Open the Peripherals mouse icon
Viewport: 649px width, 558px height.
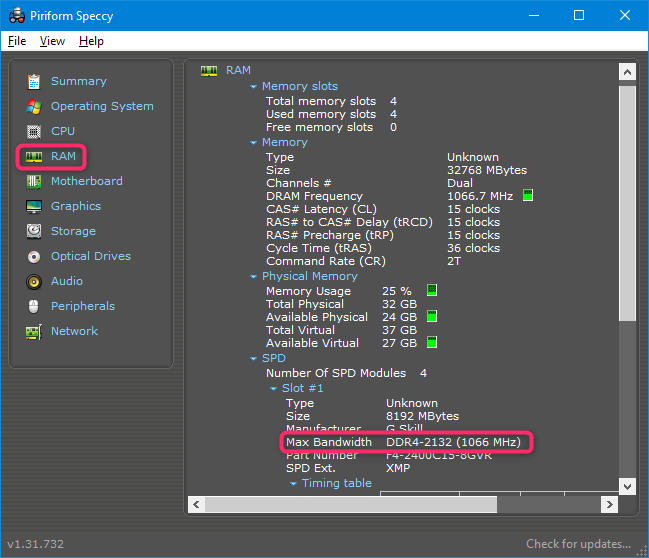[x=34, y=307]
